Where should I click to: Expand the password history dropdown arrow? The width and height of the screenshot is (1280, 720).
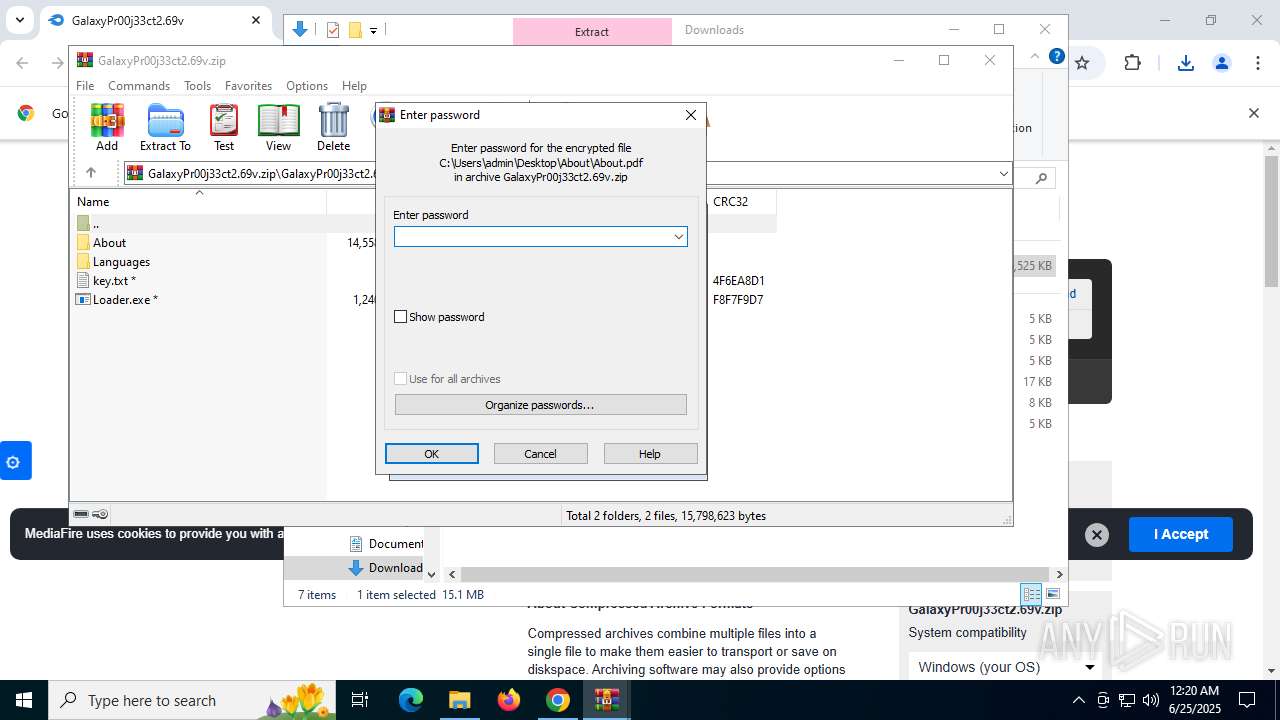point(678,236)
